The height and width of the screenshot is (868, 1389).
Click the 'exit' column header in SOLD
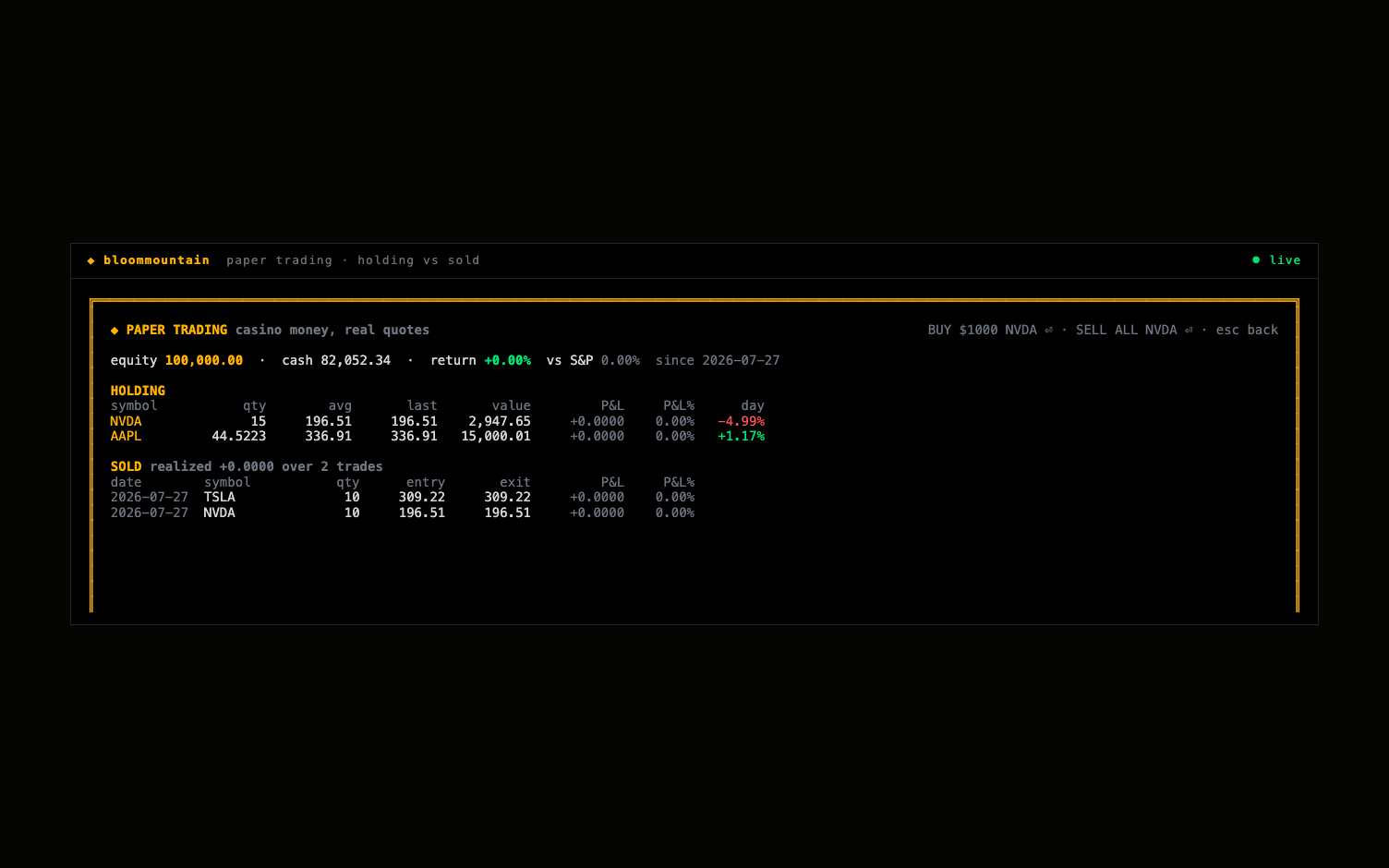(x=515, y=483)
